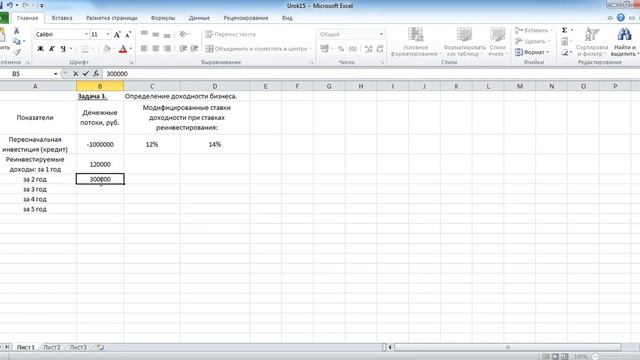Click the Clear eraser icon

pos(564,52)
